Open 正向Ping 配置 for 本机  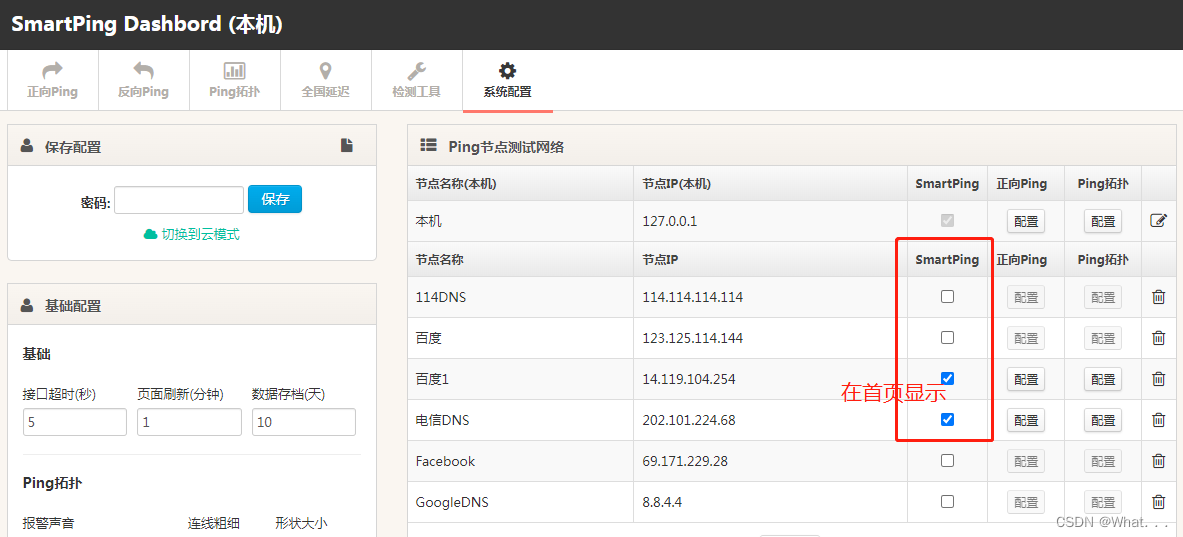1026,221
